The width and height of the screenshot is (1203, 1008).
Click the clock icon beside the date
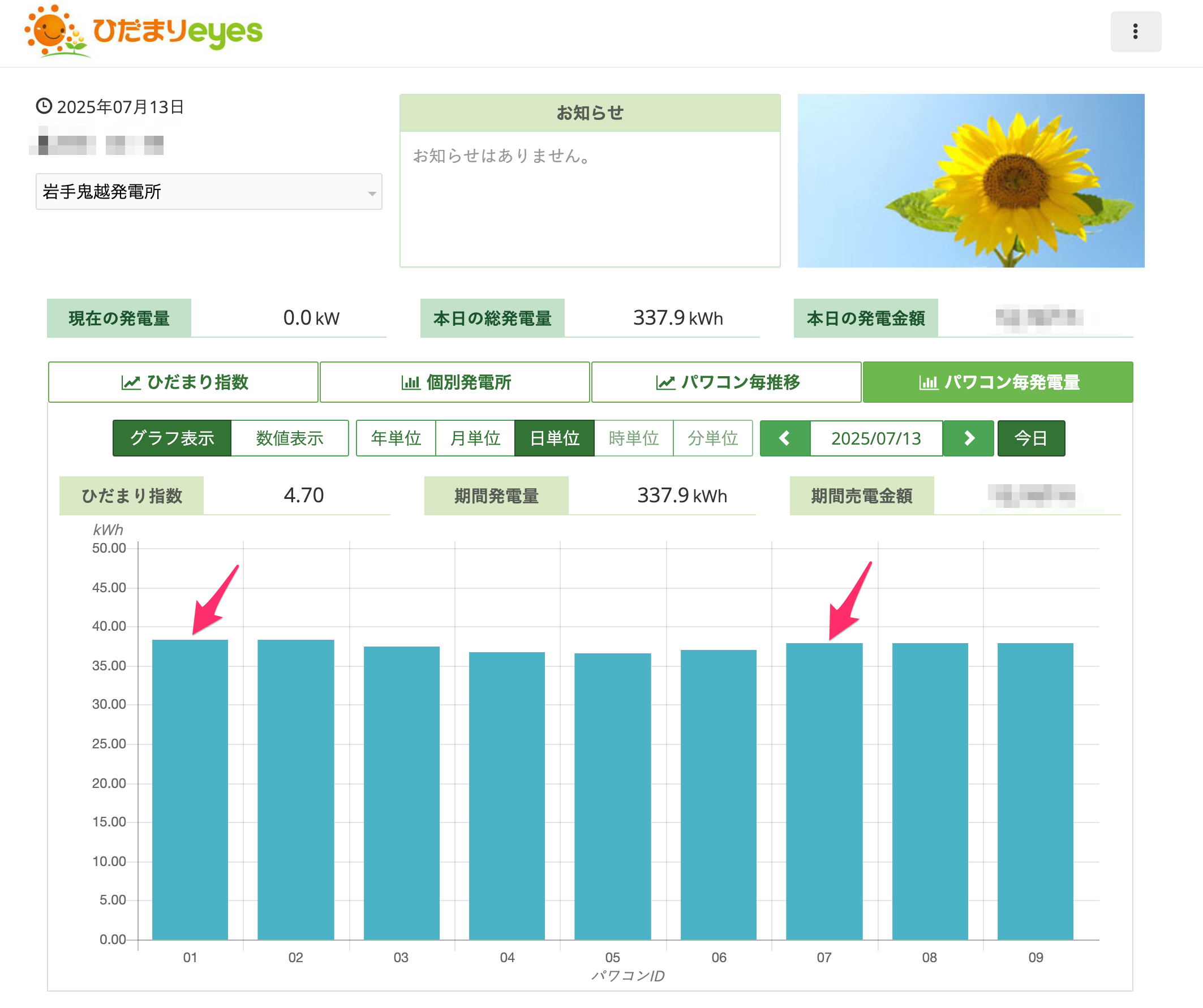[x=44, y=106]
